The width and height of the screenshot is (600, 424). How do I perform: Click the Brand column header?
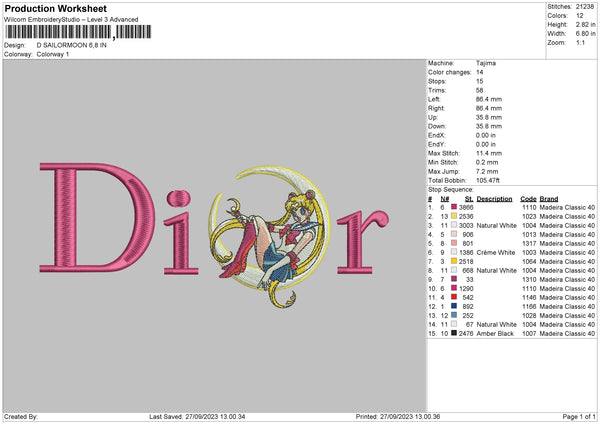(549, 197)
